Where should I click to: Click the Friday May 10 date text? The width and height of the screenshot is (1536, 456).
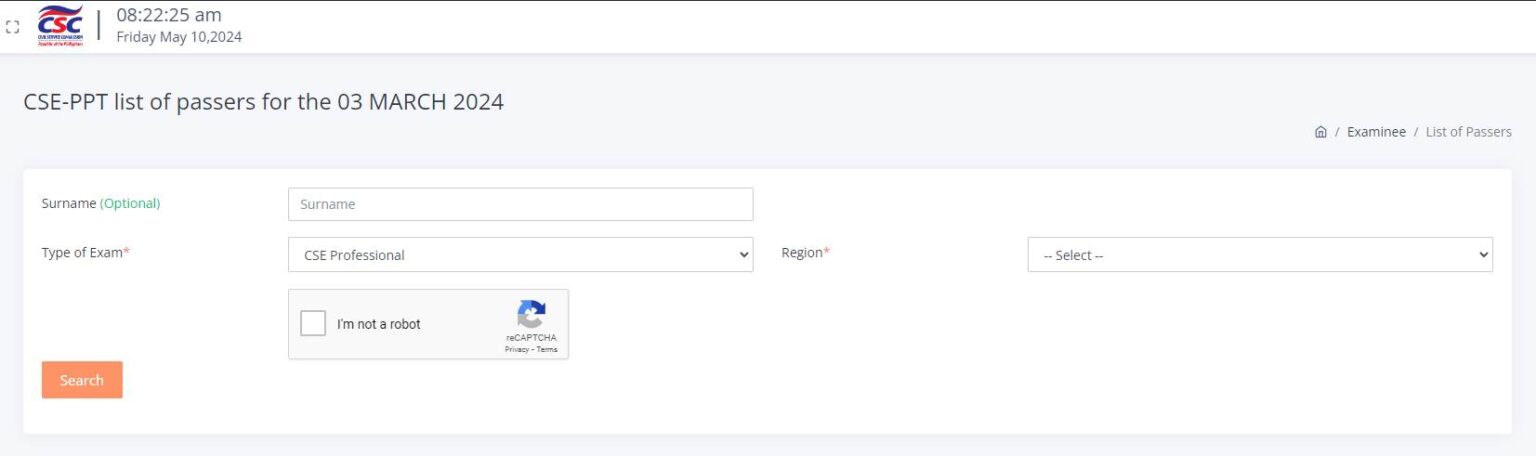(179, 37)
